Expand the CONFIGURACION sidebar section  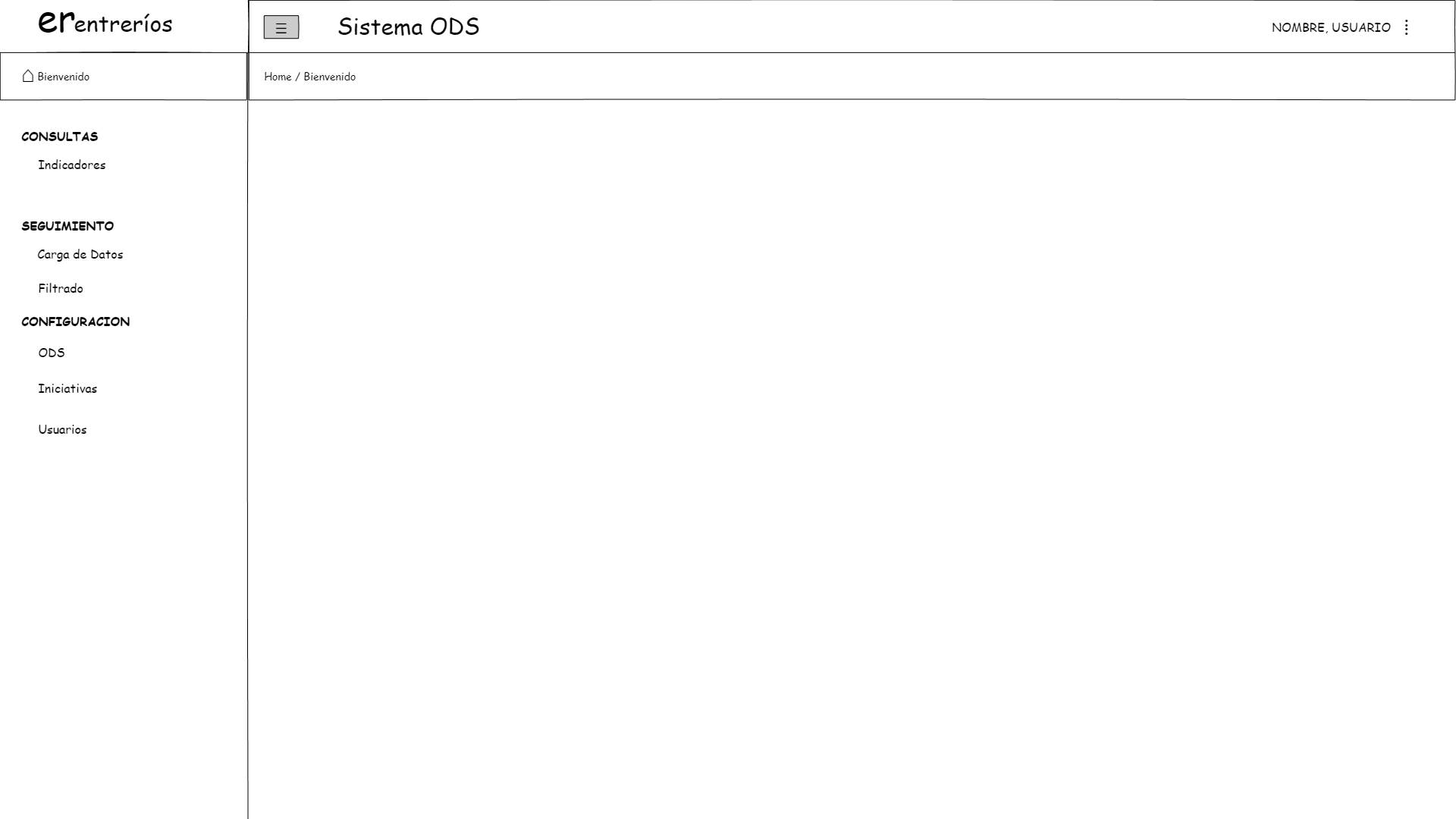[x=76, y=322]
